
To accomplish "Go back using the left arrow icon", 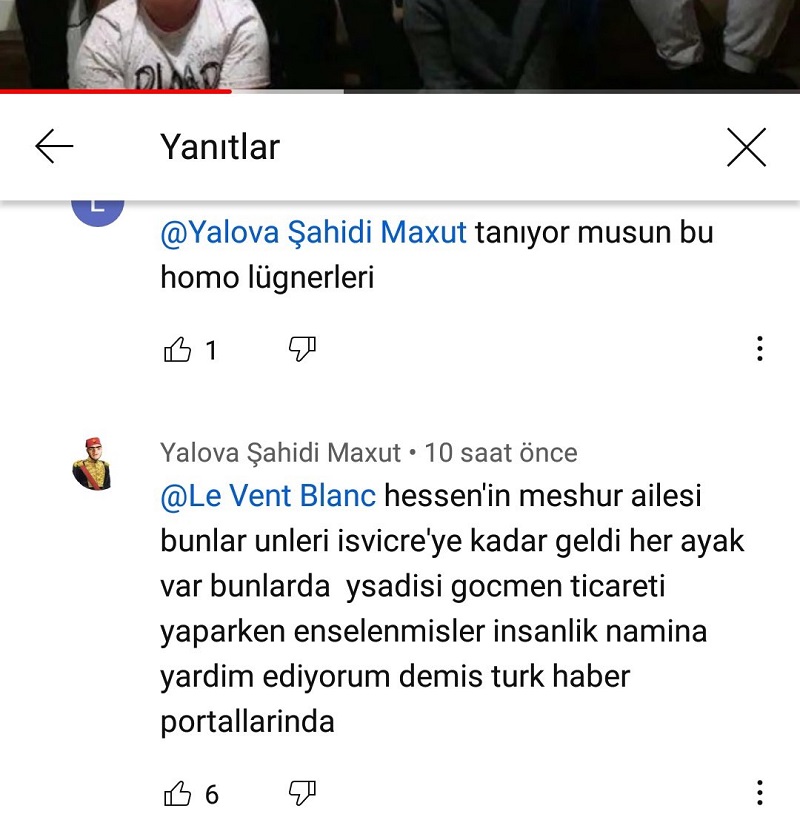I will click(x=54, y=146).
